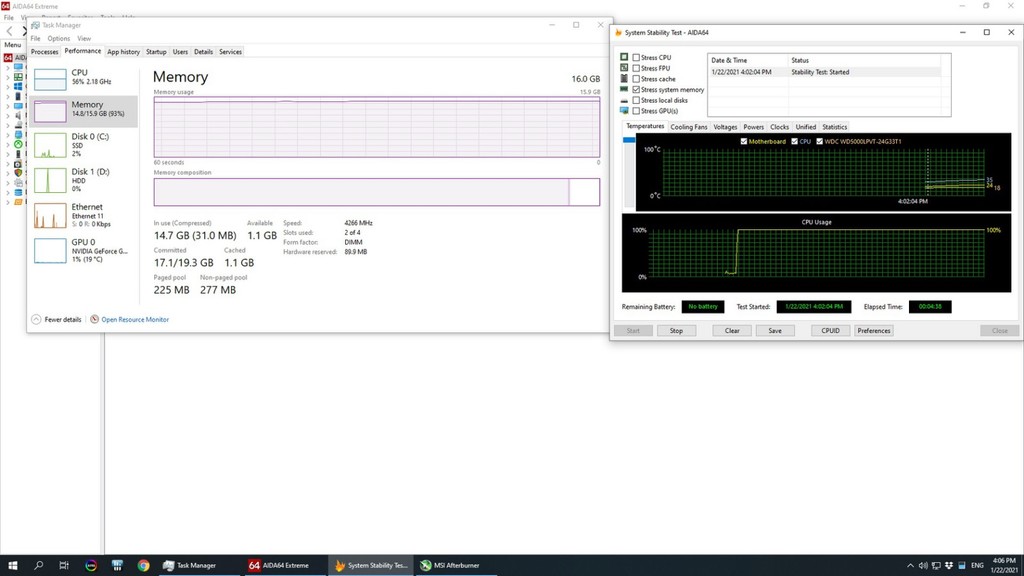Click the RAM module icon beside Stress system memory
1024x576 pixels.
624,89
